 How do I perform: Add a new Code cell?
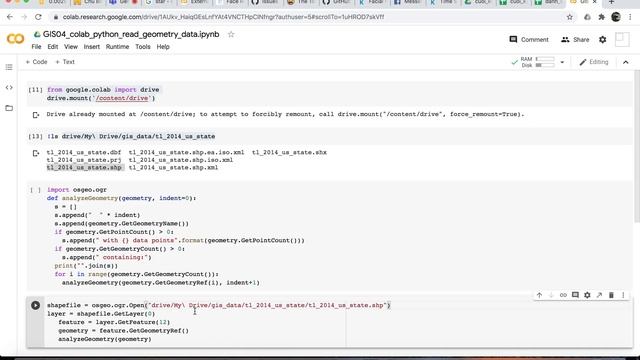pyautogui.click(x=36, y=62)
